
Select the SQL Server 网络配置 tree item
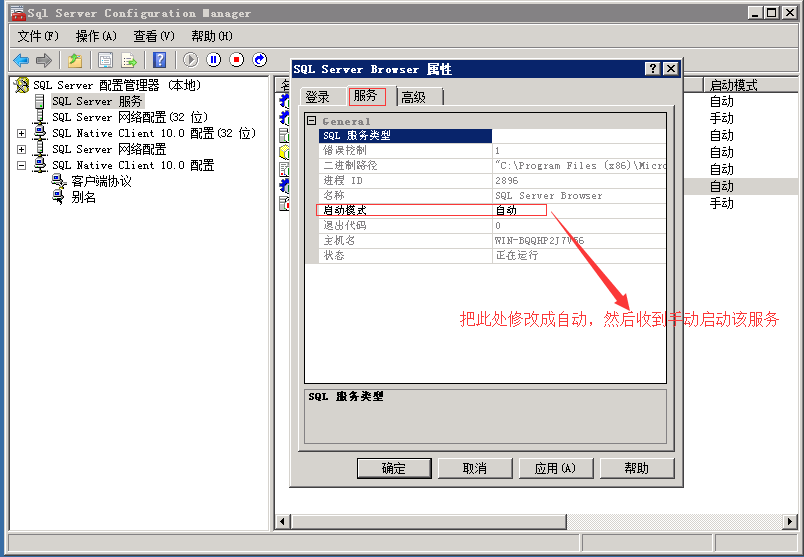point(109,149)
